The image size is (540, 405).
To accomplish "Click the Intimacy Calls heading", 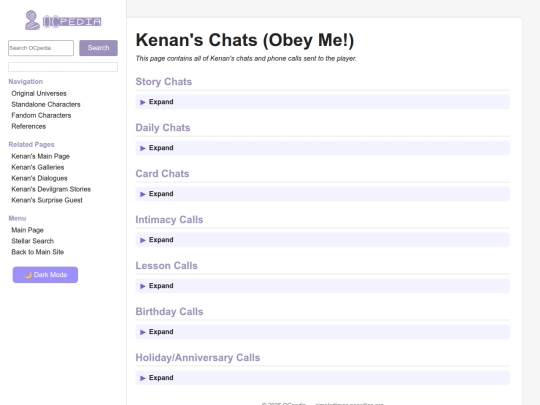I will tap(169, 220).
